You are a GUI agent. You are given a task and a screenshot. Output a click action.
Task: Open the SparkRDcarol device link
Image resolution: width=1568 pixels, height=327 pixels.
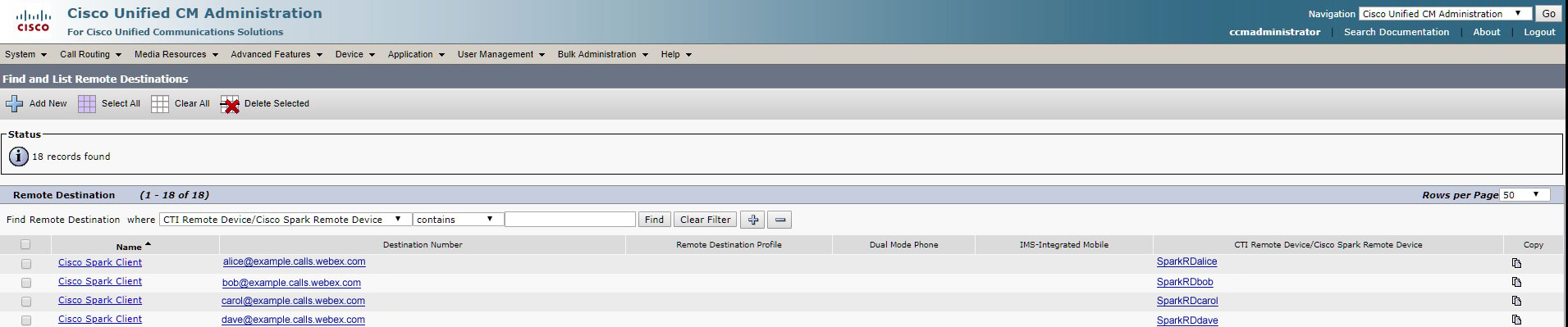(1187, 301)
